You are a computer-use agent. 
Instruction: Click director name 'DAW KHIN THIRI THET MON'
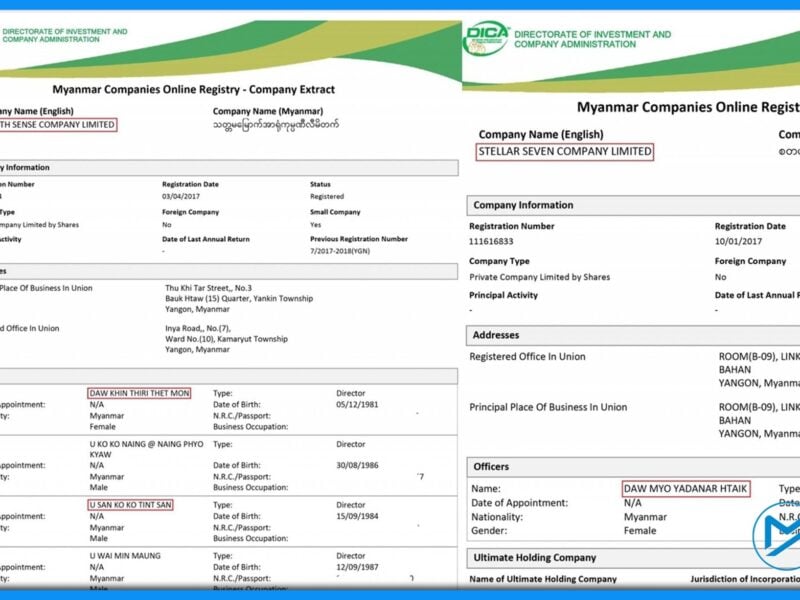coord(139,393)
